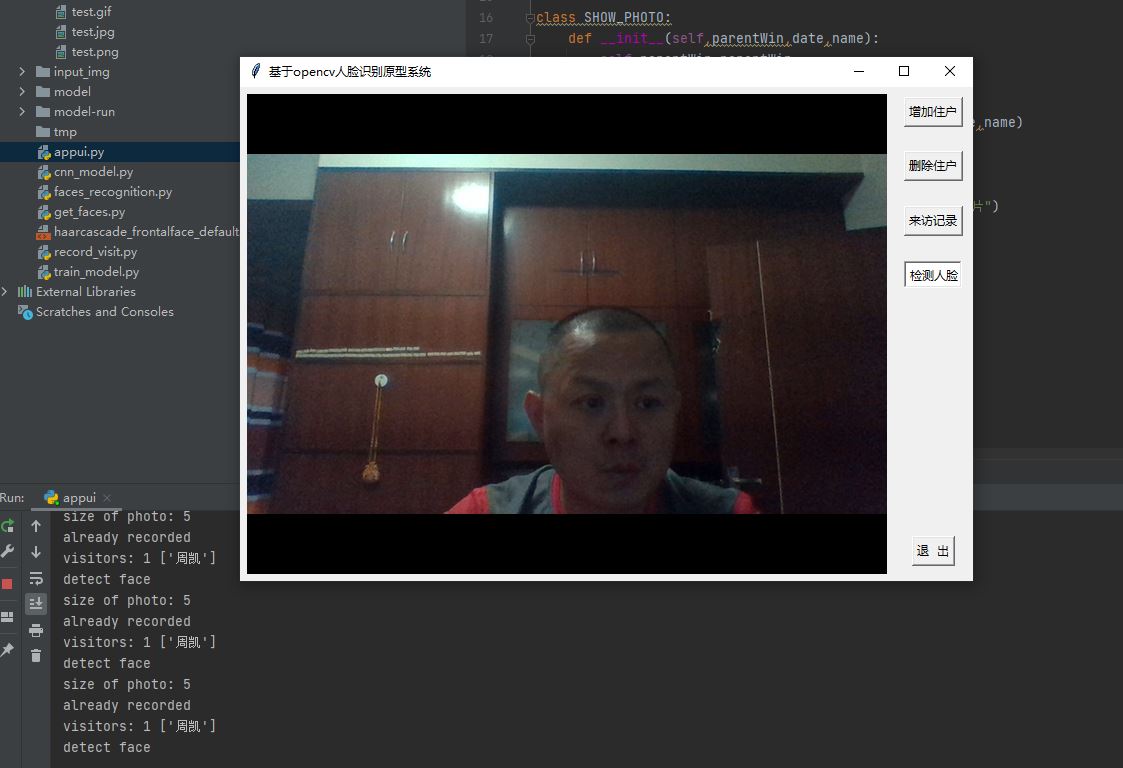Click the 退 出 button
The height and width of the screenshot is (768, 1123).
(x=933, y=551)
